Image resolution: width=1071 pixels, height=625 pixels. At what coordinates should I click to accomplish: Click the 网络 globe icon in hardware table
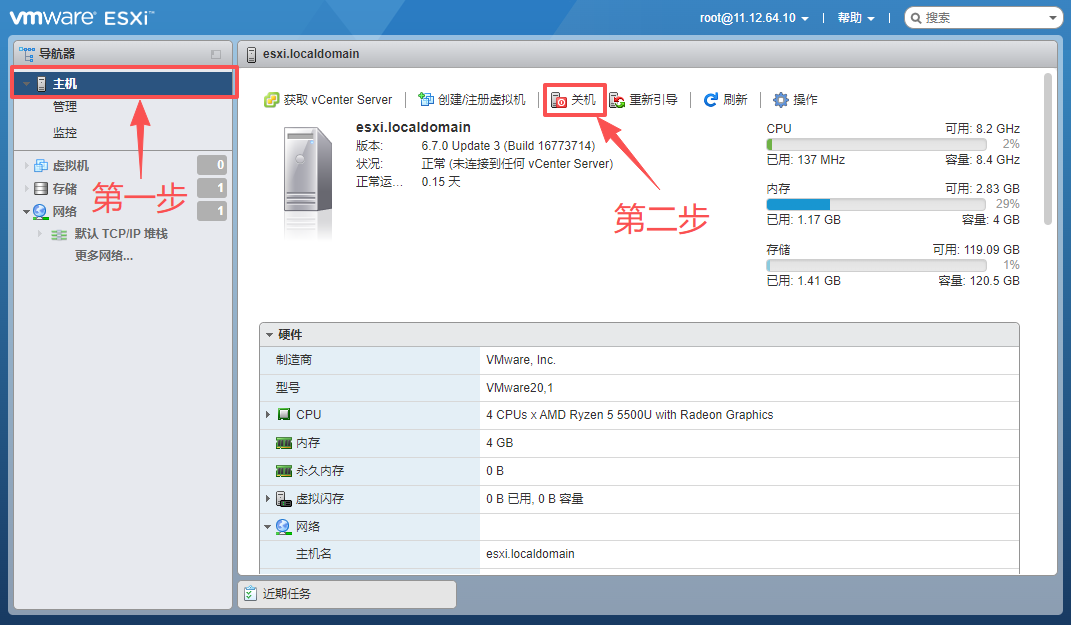point(283,527)
